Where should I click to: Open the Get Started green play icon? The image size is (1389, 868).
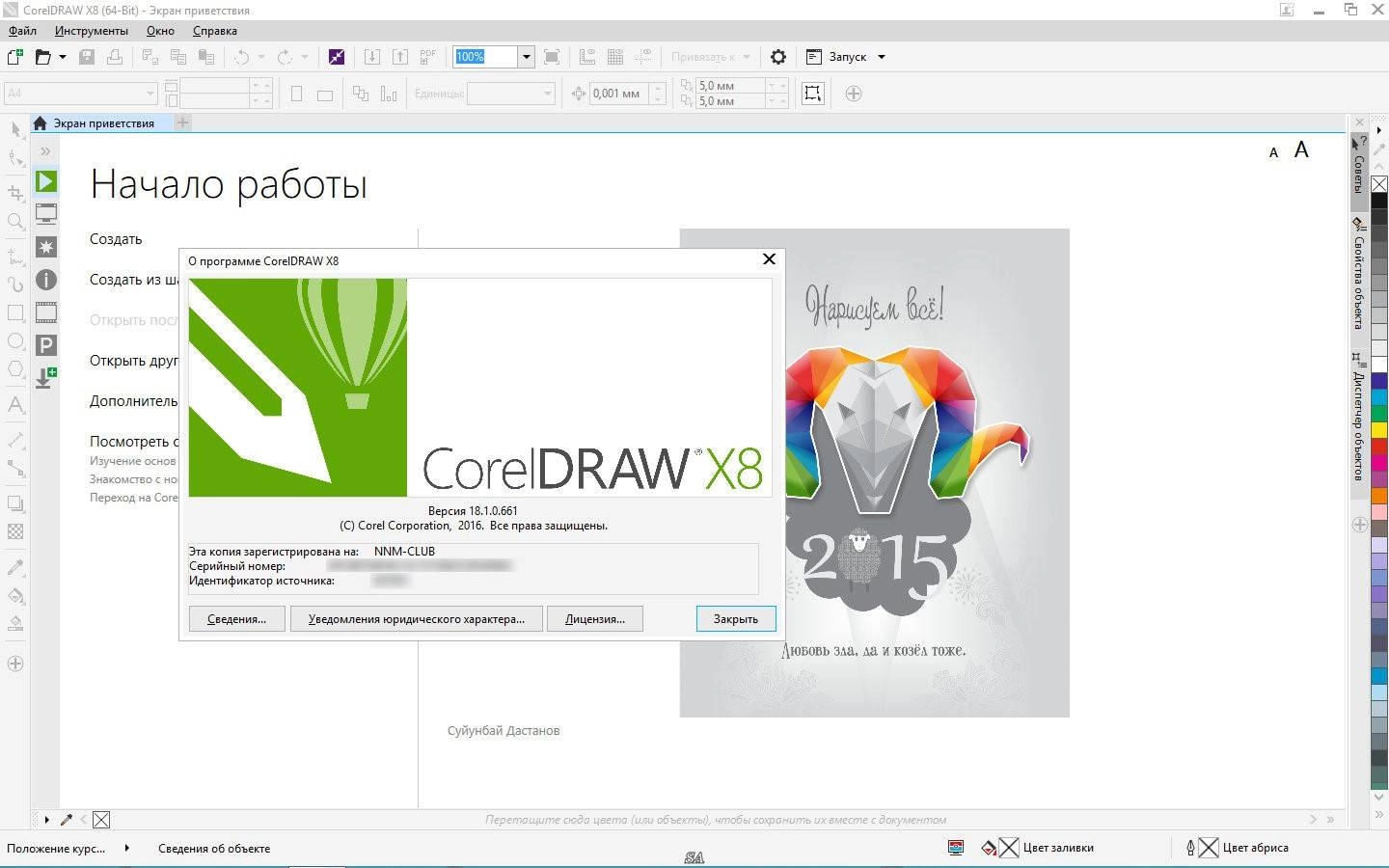coord(46,181)
